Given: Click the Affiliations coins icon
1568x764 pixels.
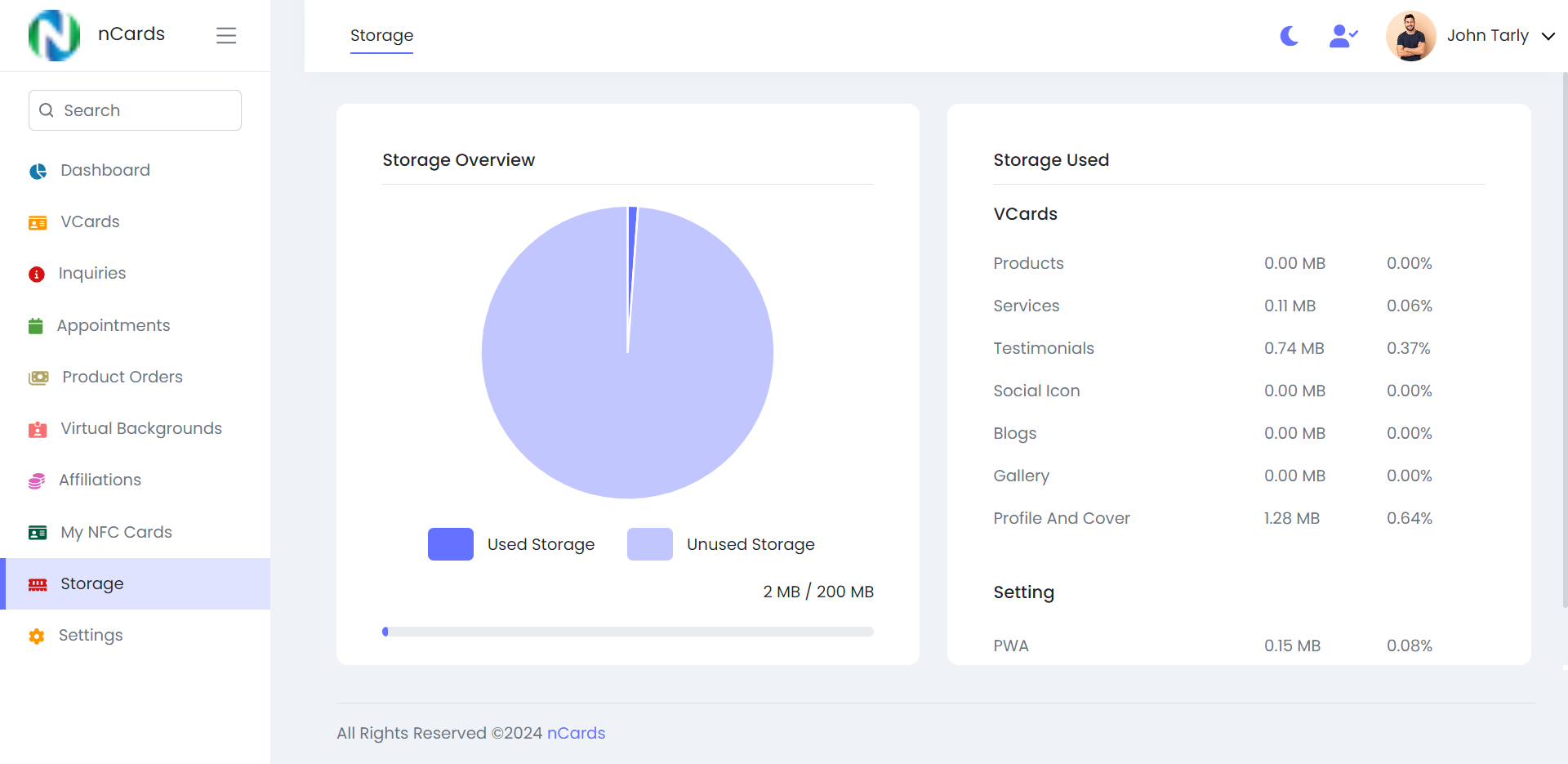Looking at the screenshot, I should [37, 480].
